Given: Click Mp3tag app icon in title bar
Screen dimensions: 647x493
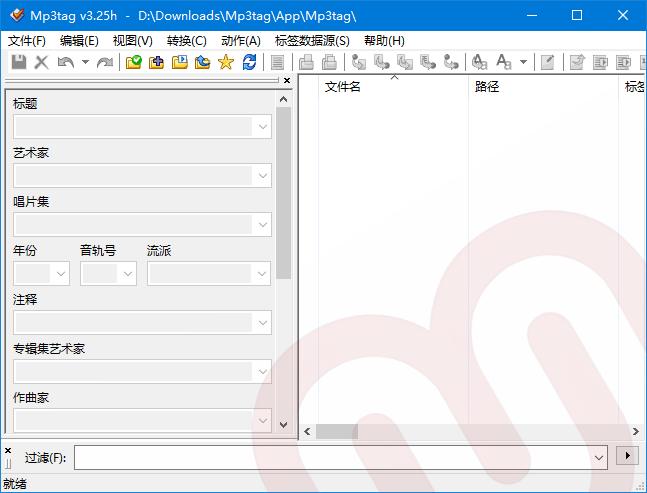Looking at the screenshot, I should click(x=17, y=15).
